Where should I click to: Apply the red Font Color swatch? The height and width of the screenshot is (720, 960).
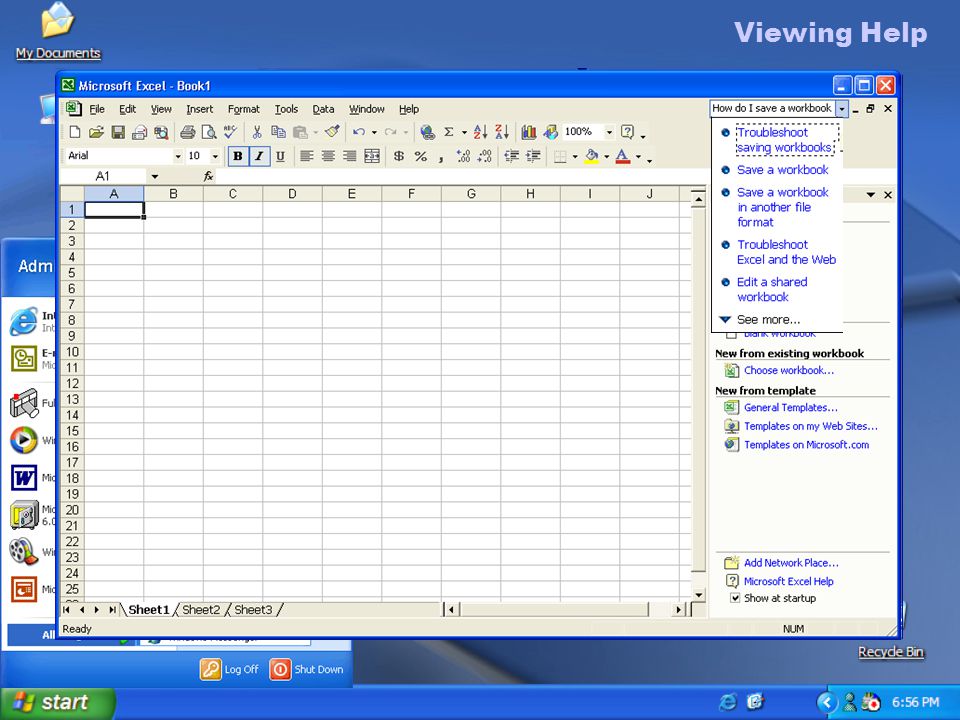point(623,156)
